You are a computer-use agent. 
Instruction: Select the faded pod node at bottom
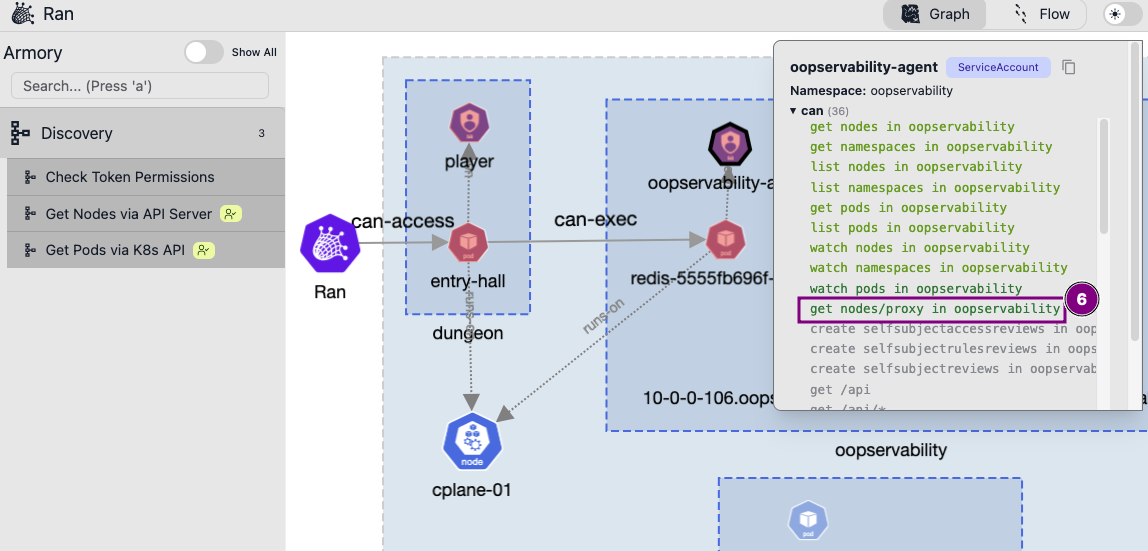(x=808, y=522)
